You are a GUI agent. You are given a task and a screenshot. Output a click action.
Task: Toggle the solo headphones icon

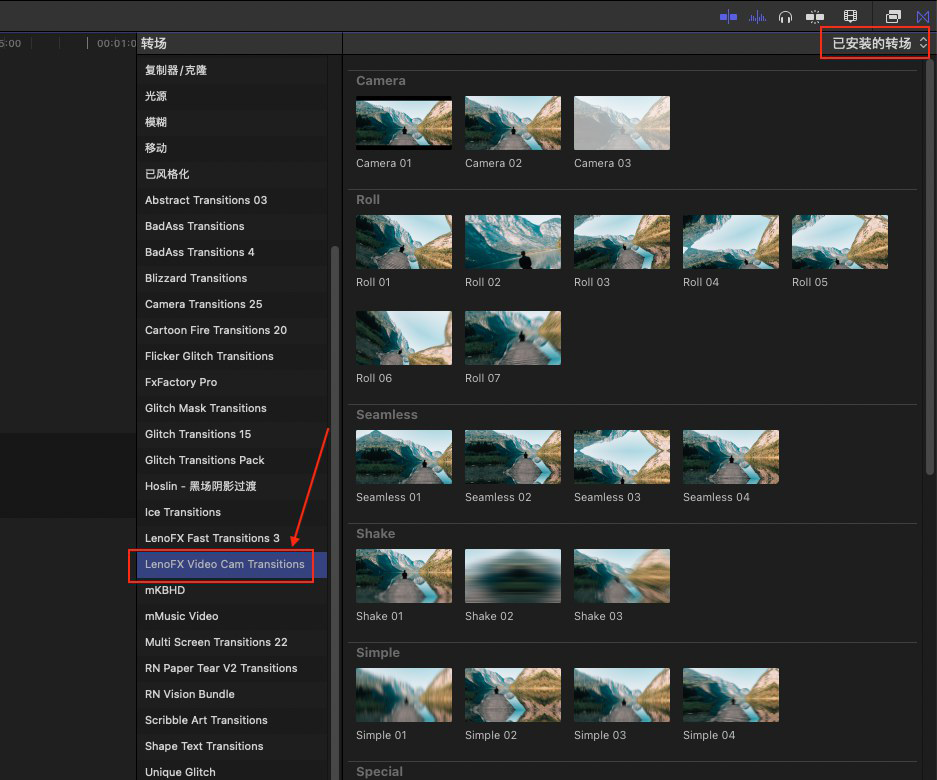(x=785, y=17)
